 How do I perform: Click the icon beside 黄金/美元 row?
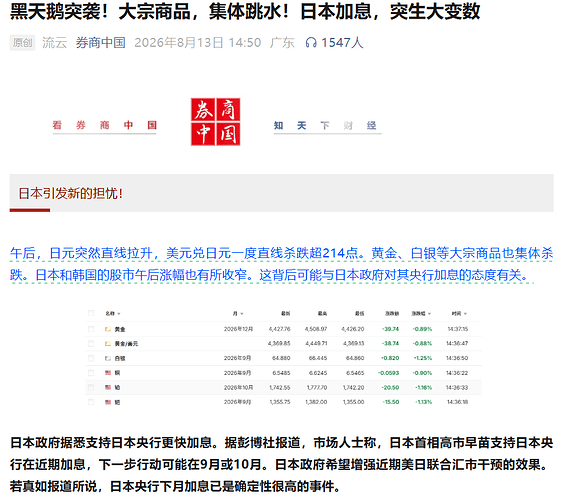point(108,343)
